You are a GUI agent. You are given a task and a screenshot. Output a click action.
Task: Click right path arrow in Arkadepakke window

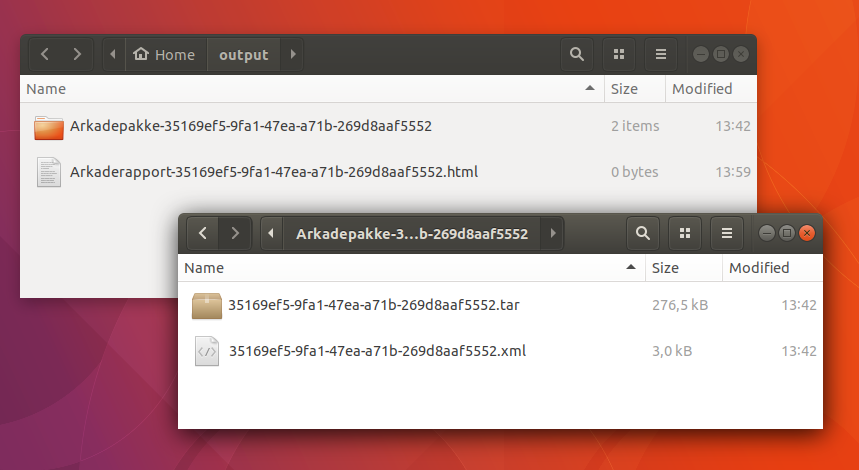[x=553, y=233]
